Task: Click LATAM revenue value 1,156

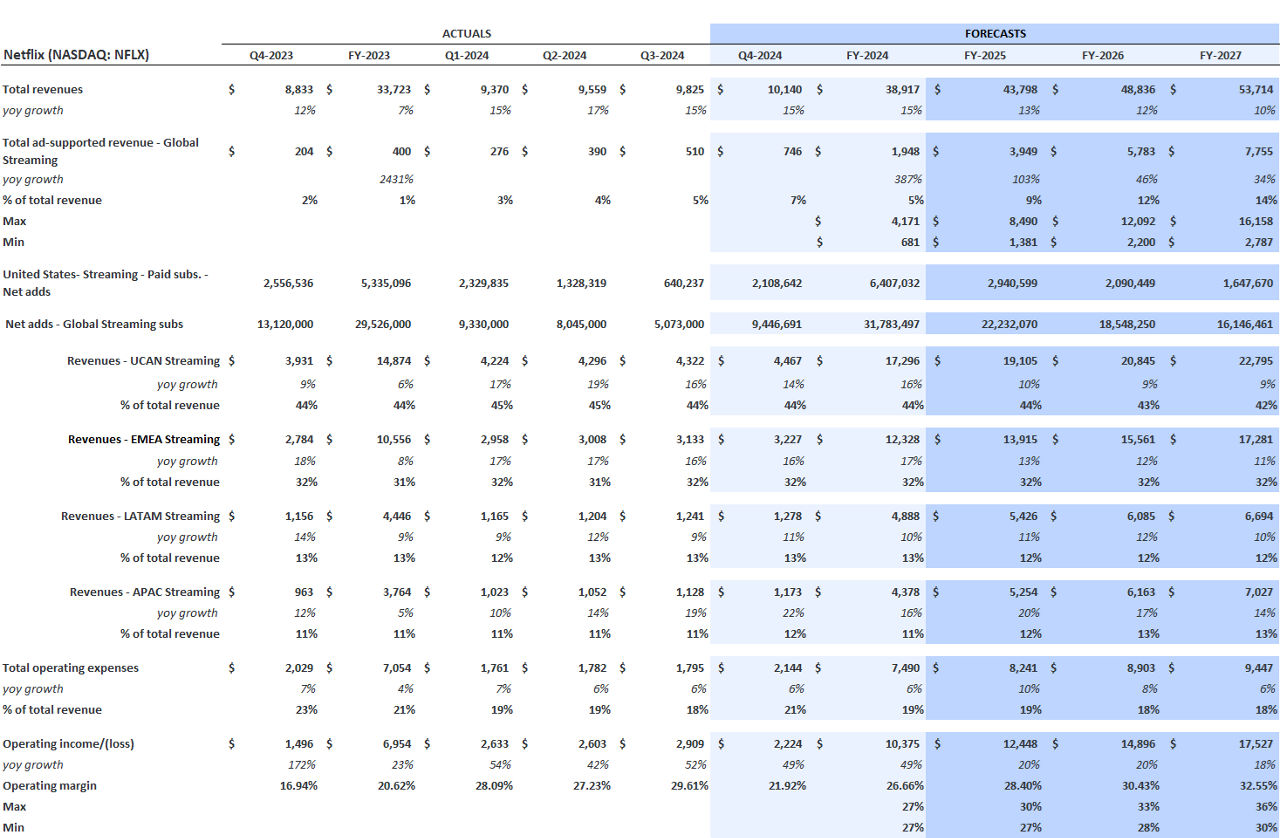Action: click(x=301, y=516)
